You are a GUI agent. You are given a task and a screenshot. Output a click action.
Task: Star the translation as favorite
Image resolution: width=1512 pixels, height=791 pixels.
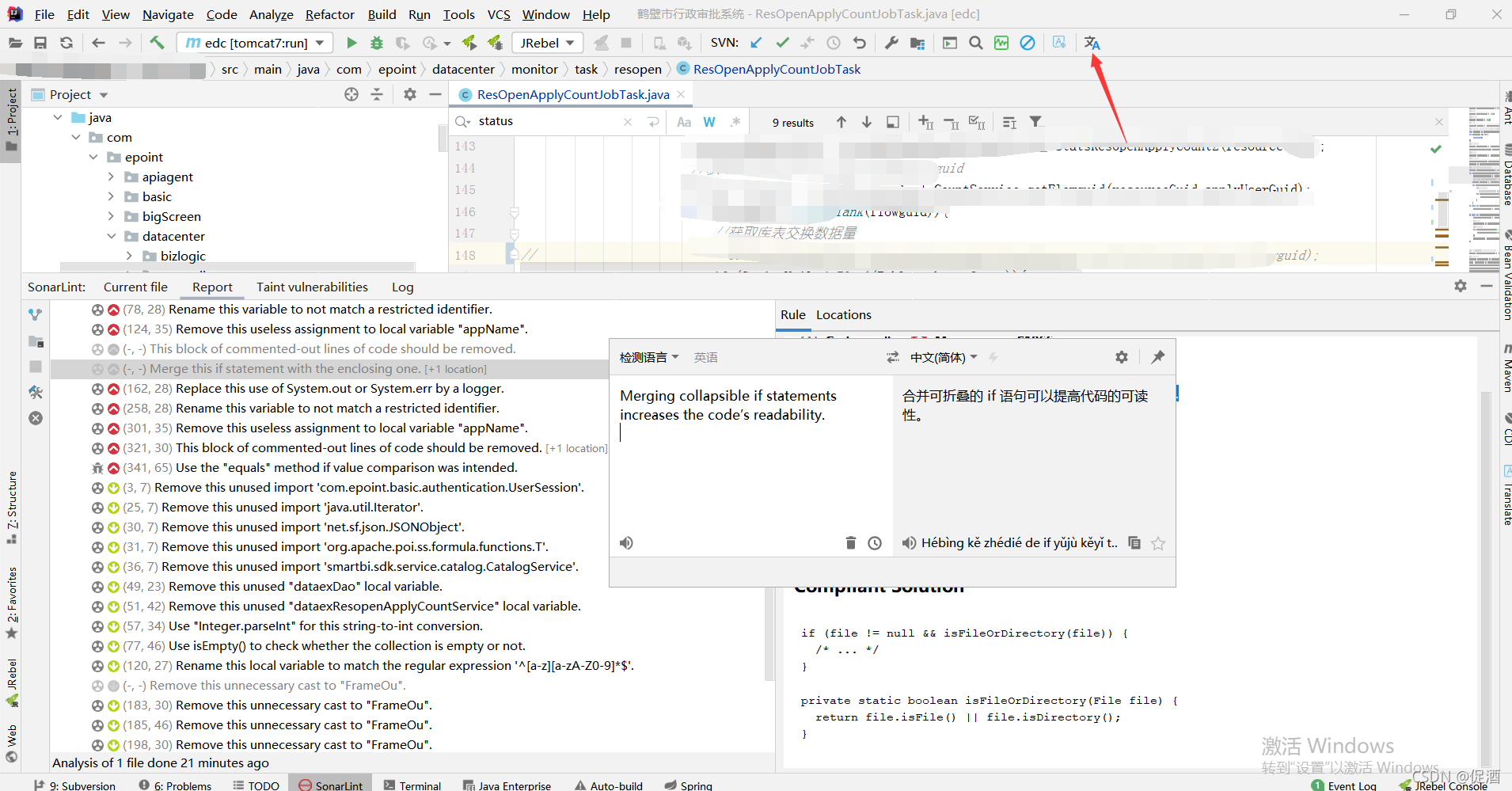click(1158, 543)
